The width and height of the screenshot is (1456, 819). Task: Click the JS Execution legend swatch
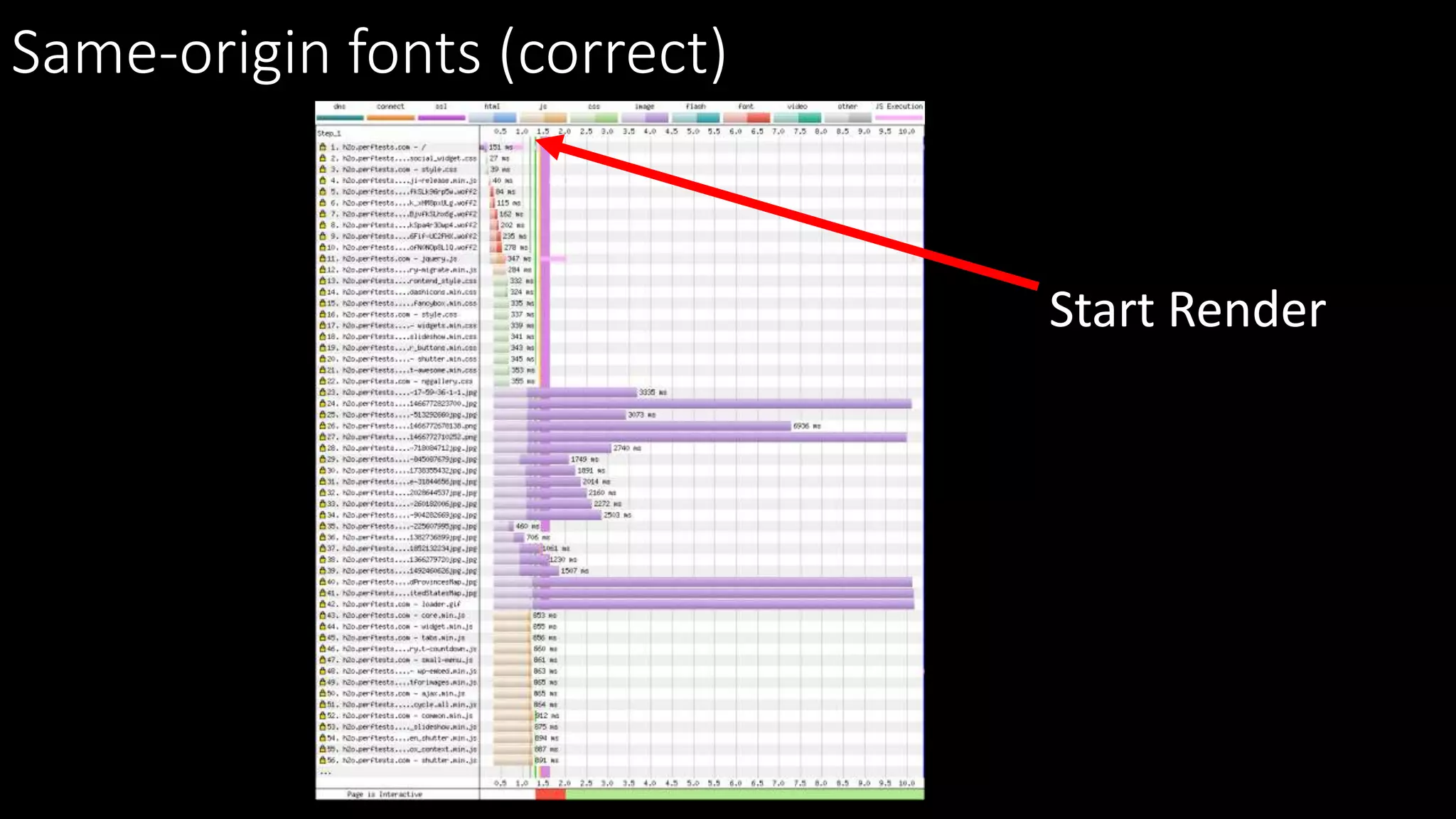[x=899, y=117]
